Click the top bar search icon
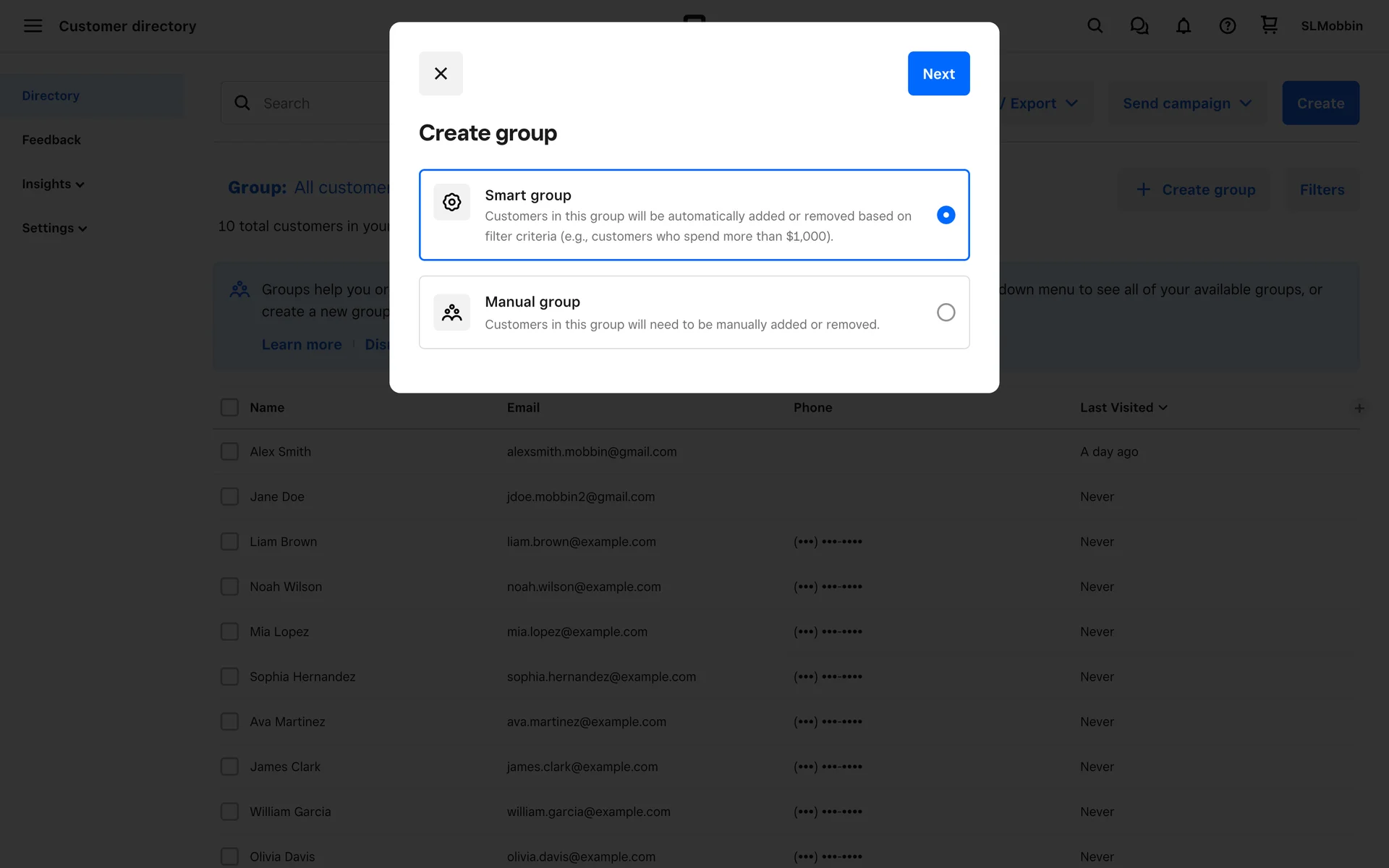This screenshot has width=1389, height=868. click(1095, 26)
